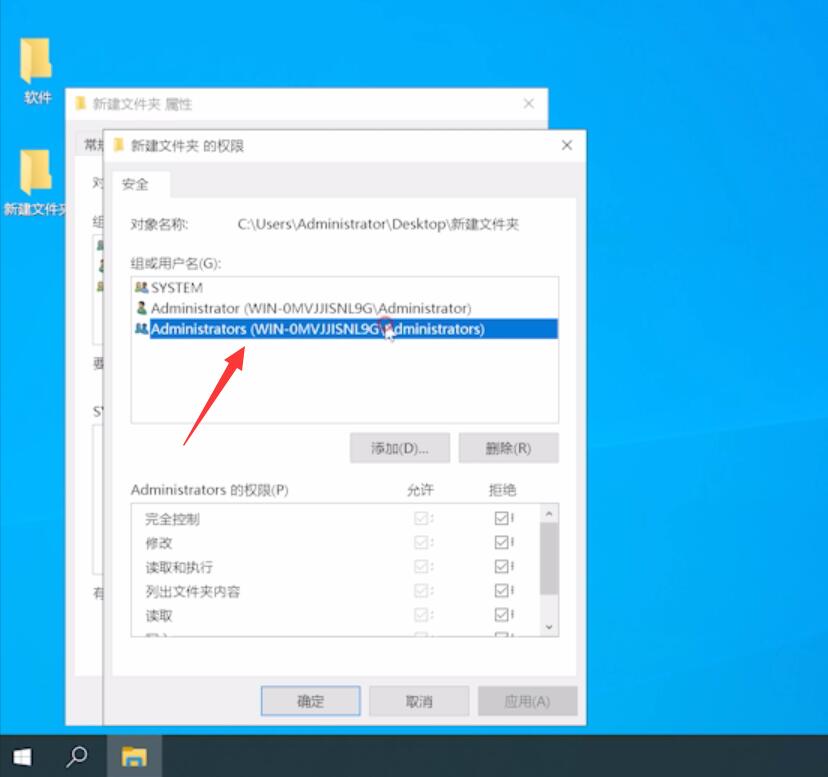The height and width of the screenshot is (777, 828).
Task: Click folder icon in 新建文件夹 属性 title bar
Action: click(81, 103)
